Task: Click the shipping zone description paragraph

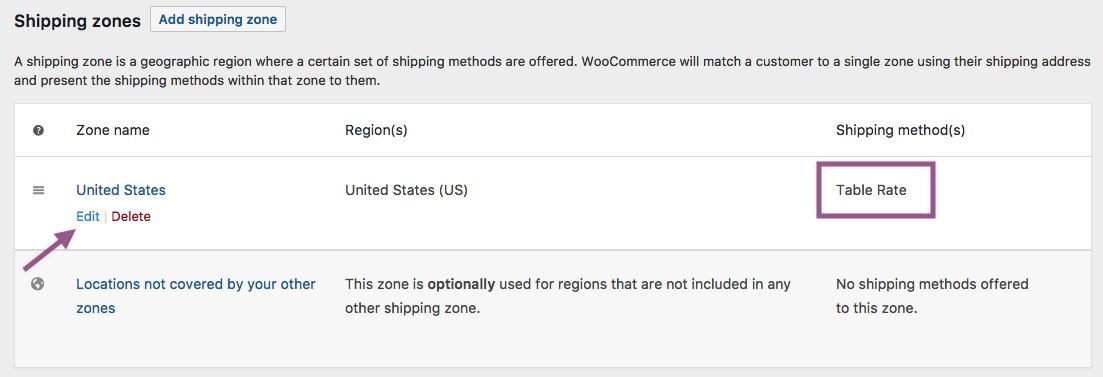Action: pyautogui.click(x=552, y=71)
